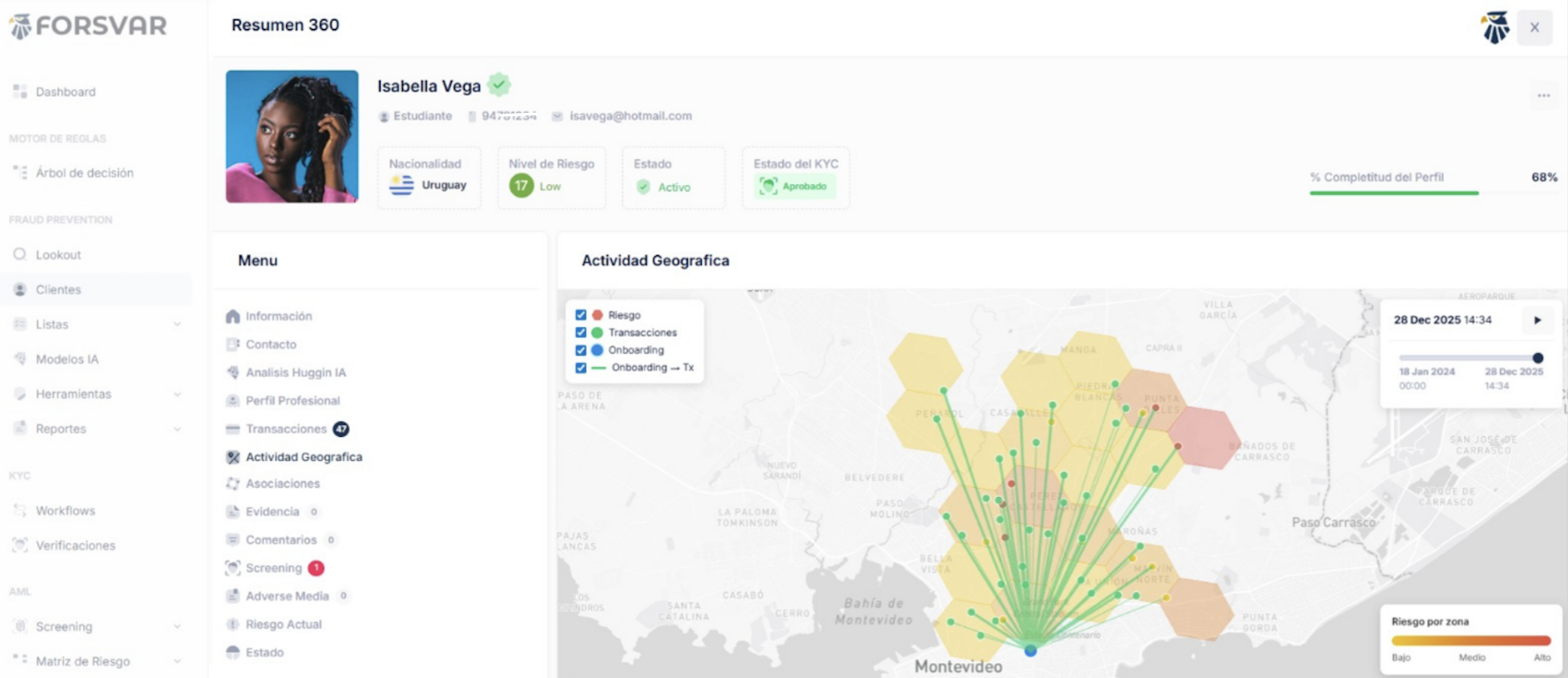Click the Dashboard grid icon

pyautogui.click(x=19, y=92)
